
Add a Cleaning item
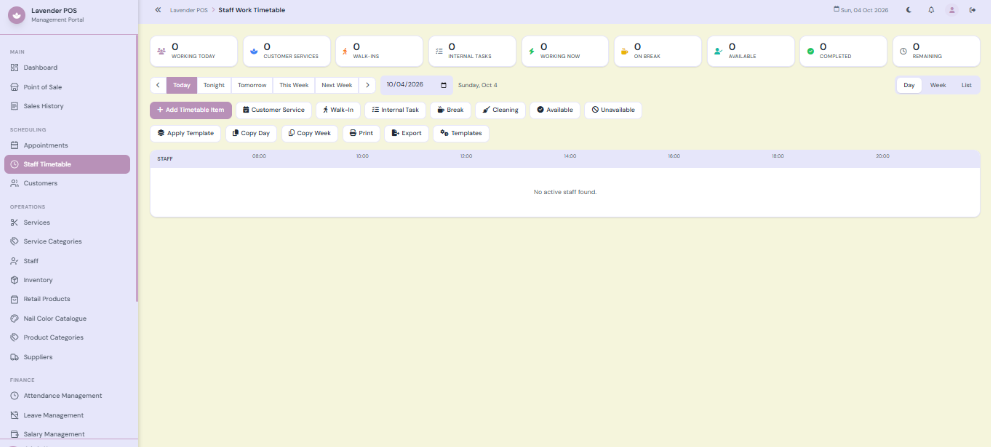[500, 110]
